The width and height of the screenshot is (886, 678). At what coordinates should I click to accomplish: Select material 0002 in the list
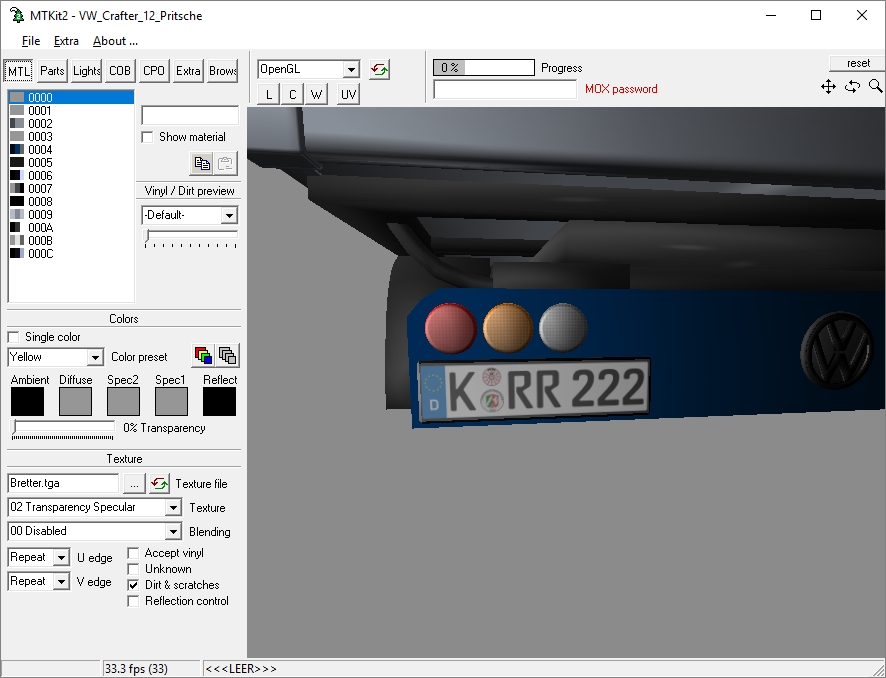[x=71, y=124]
